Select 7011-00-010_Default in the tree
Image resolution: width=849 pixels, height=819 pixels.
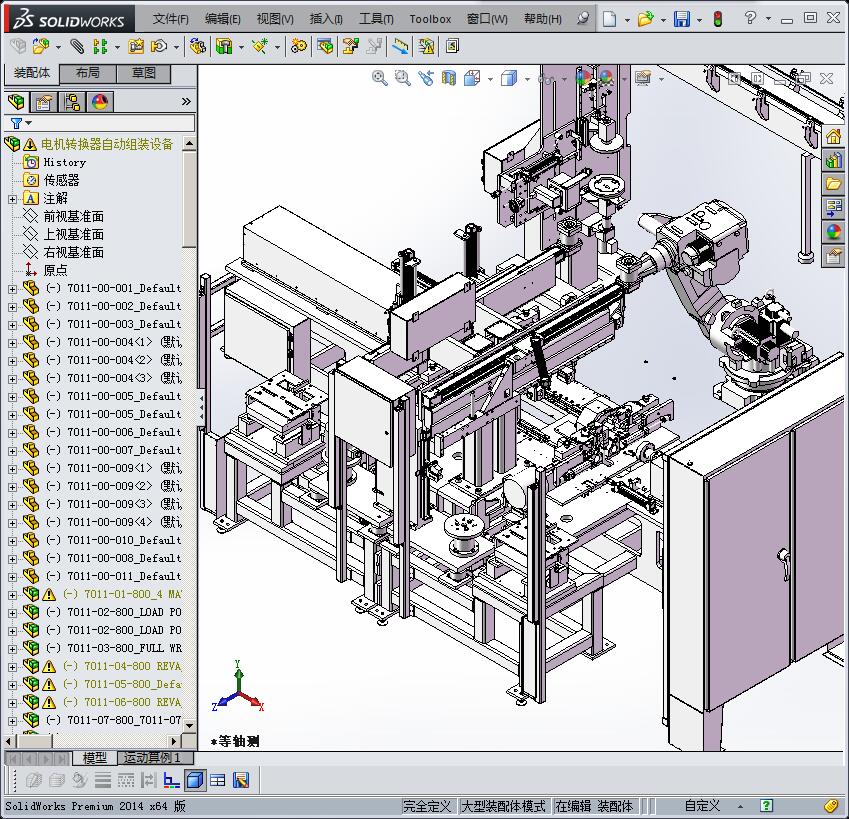pyautogui.click(x=108, y=540)
